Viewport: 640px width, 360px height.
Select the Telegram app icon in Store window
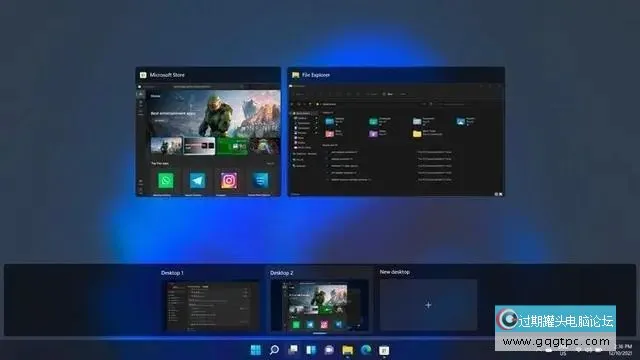click(198, 180)
